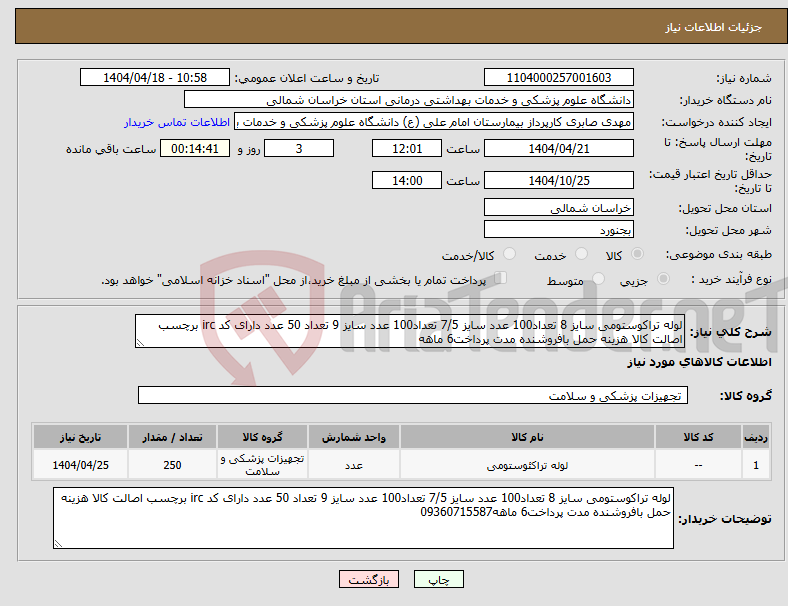Click the کد کالا column header
The width and height of the screenshot is (788, 606).
699,437
